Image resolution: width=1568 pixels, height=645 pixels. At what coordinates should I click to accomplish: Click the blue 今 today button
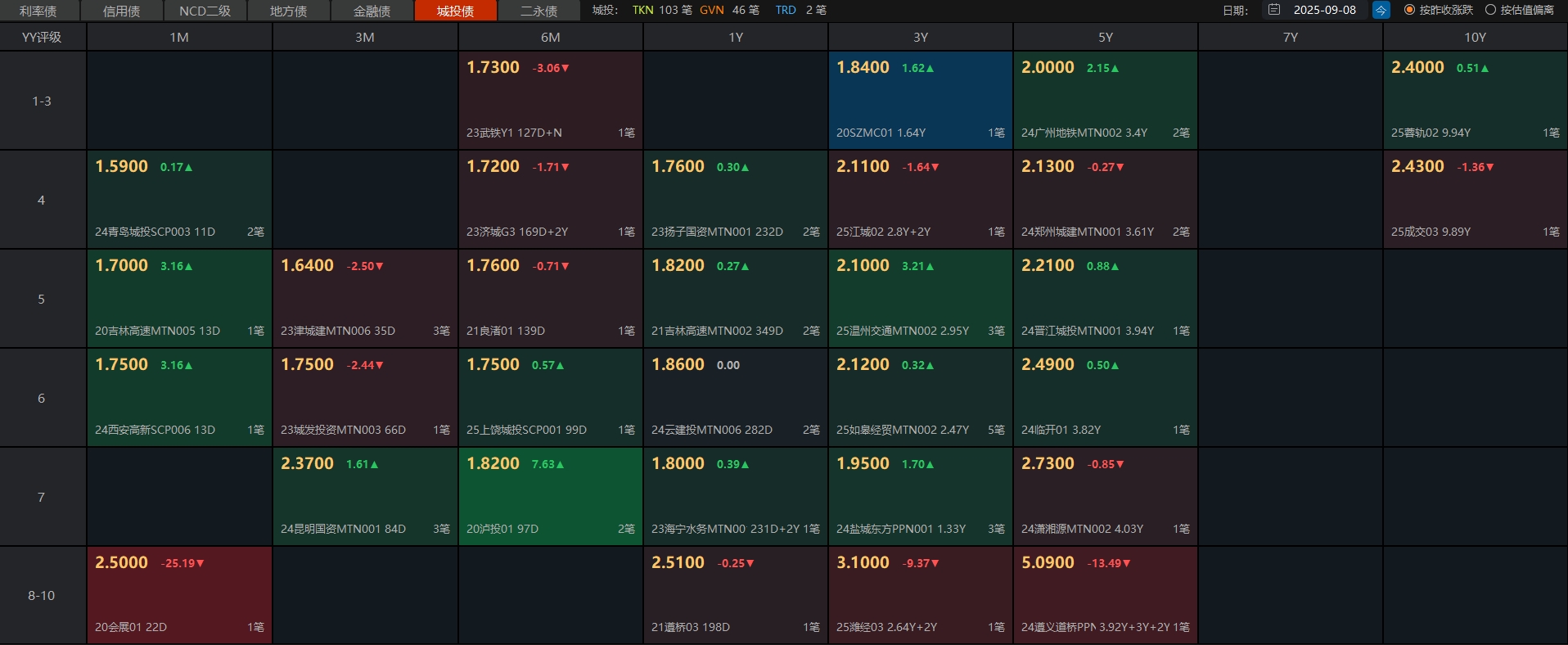click(1381, 10)
